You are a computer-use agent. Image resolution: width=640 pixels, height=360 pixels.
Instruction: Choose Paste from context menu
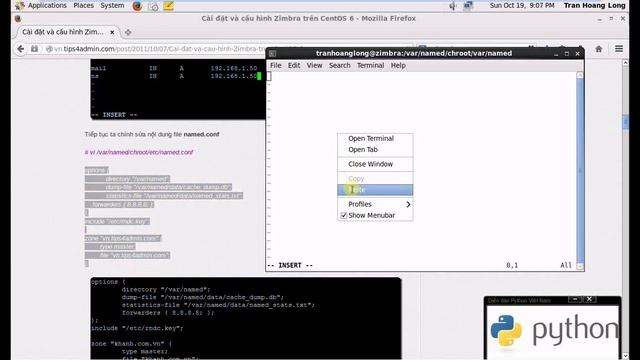coord(375,190)
